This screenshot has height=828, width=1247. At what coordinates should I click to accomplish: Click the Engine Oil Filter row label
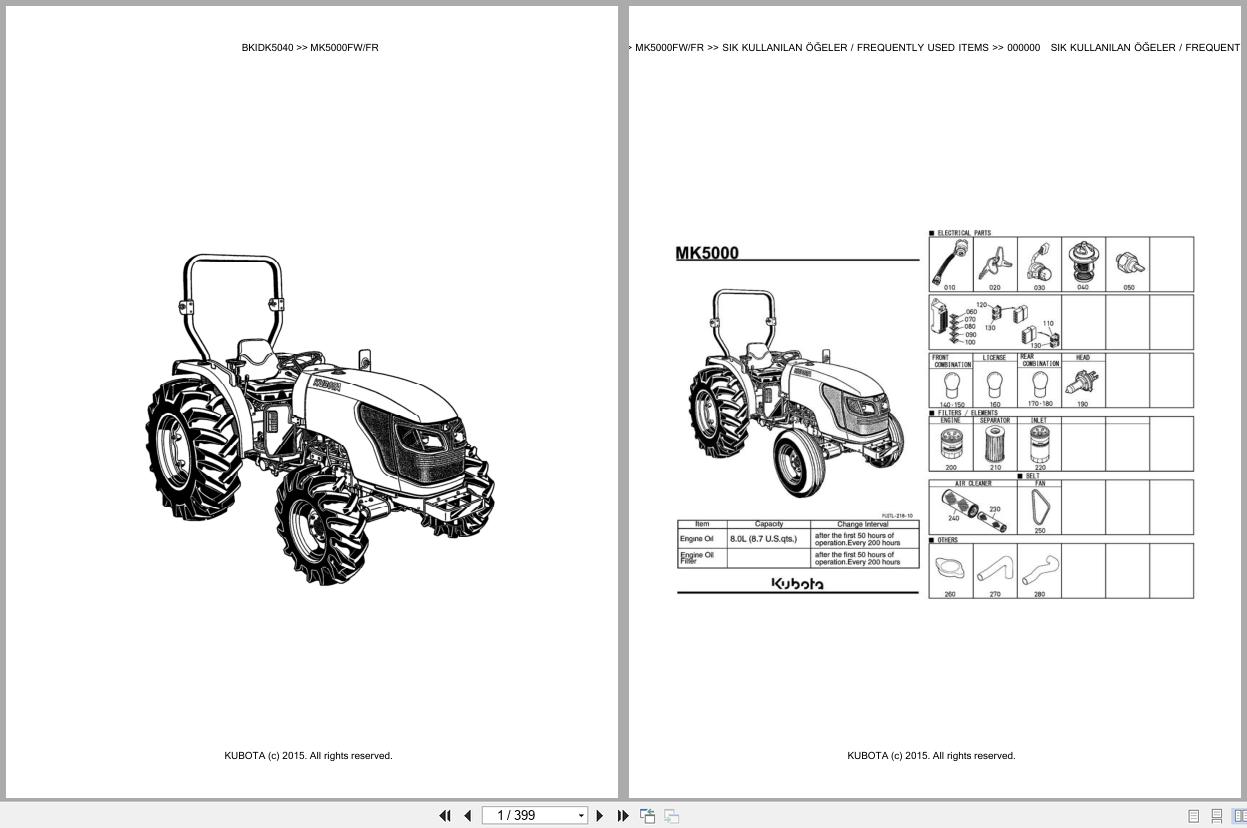[696, 558]
